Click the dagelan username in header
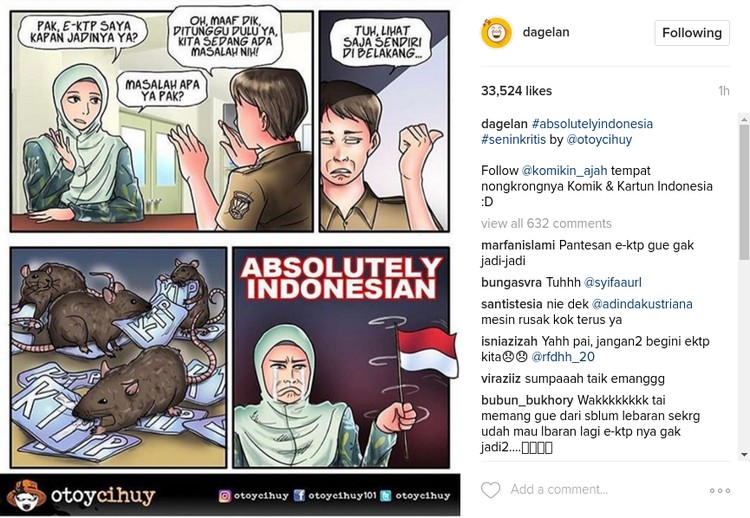This screenshot has height=518, width=750. (x=546, y=32)
